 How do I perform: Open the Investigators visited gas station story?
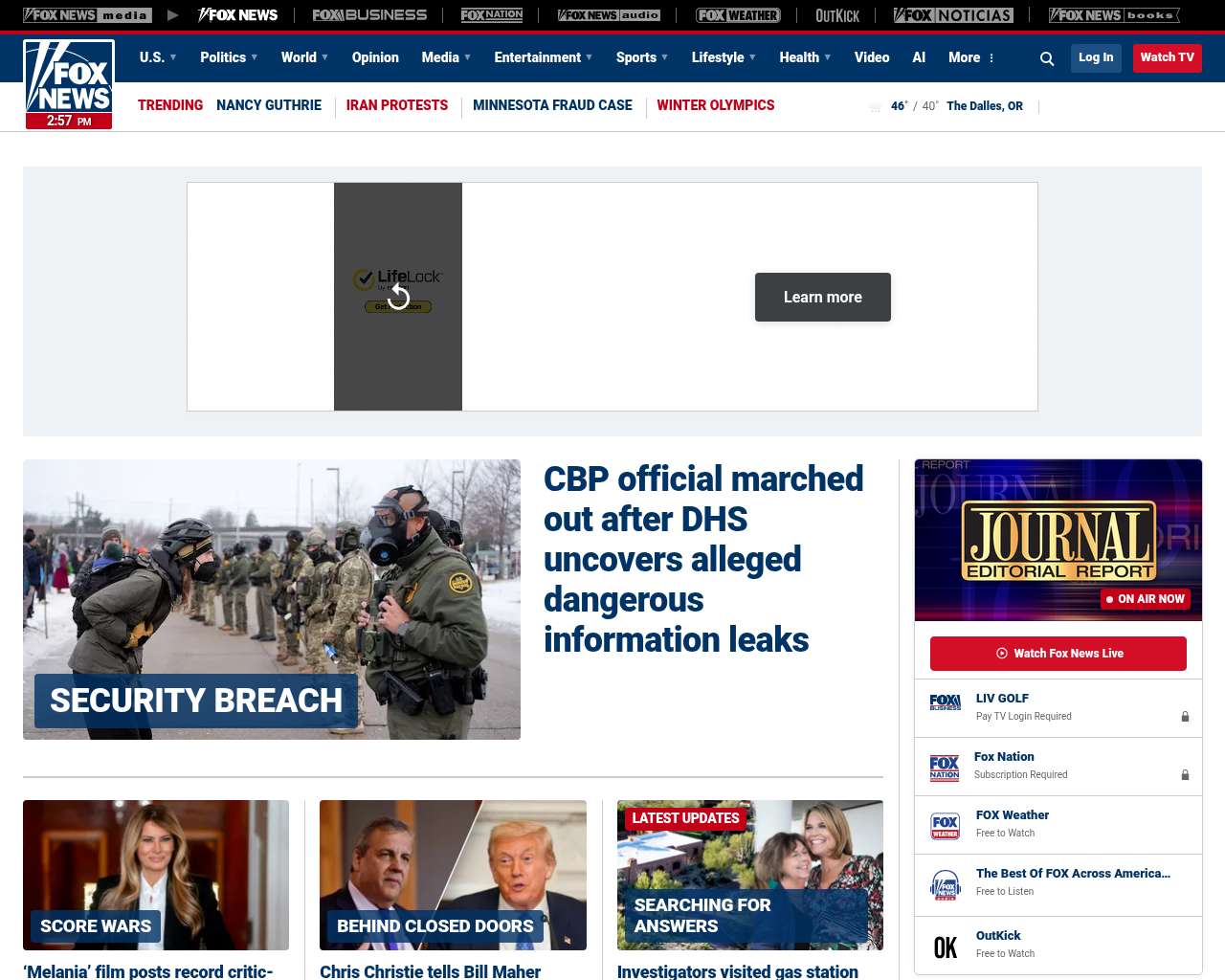click(x=738, y=971)
